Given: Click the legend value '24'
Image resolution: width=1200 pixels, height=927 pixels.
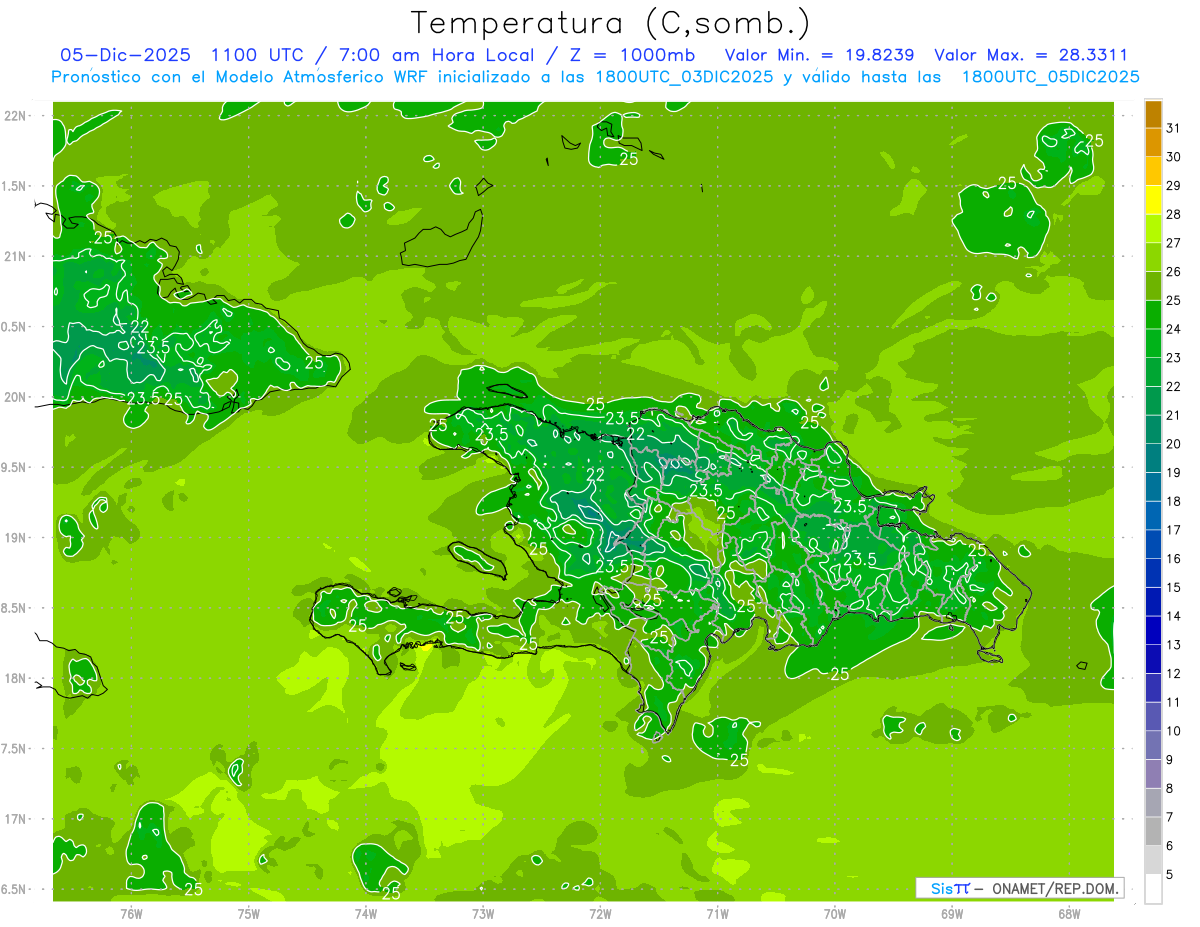Looking at the screenshot, I should (1174, 329).
